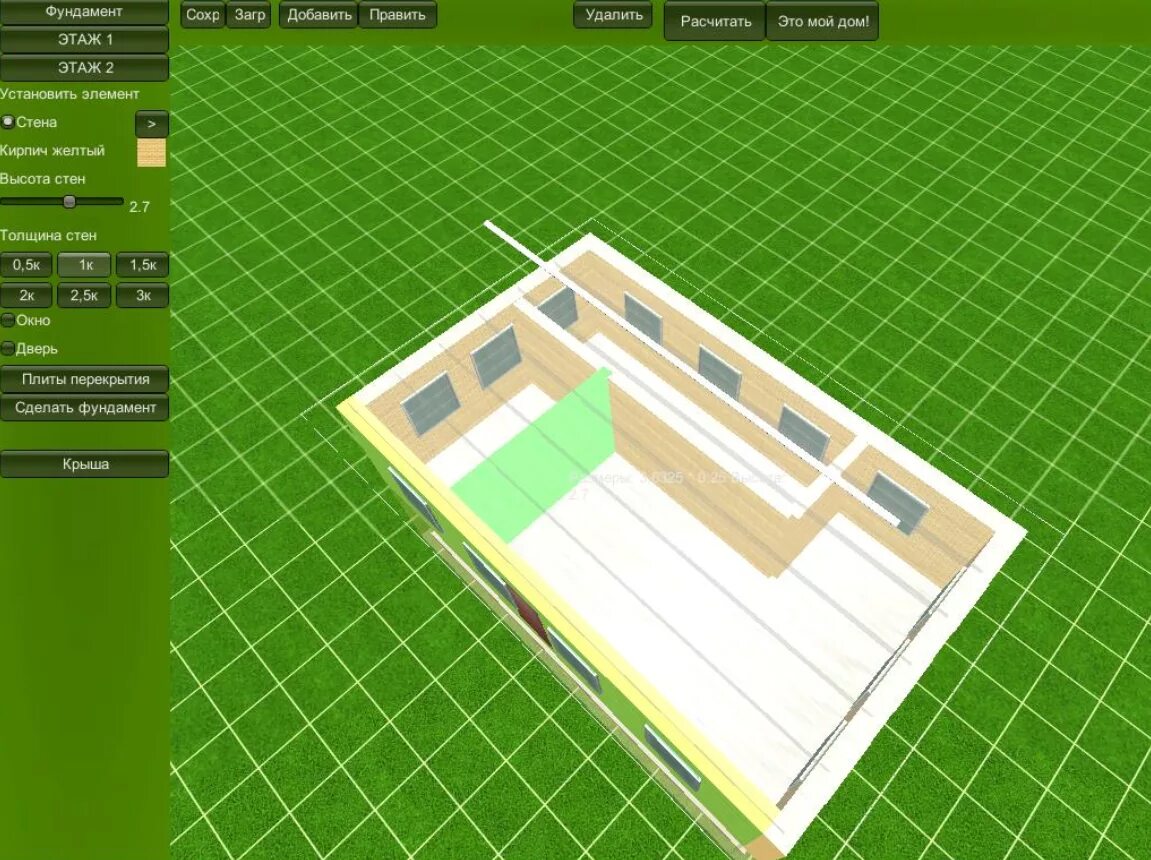The width and height of the screenshot is (1151, 860).
Task: Click the Установить элемент heading
Action: coord(70,94)
